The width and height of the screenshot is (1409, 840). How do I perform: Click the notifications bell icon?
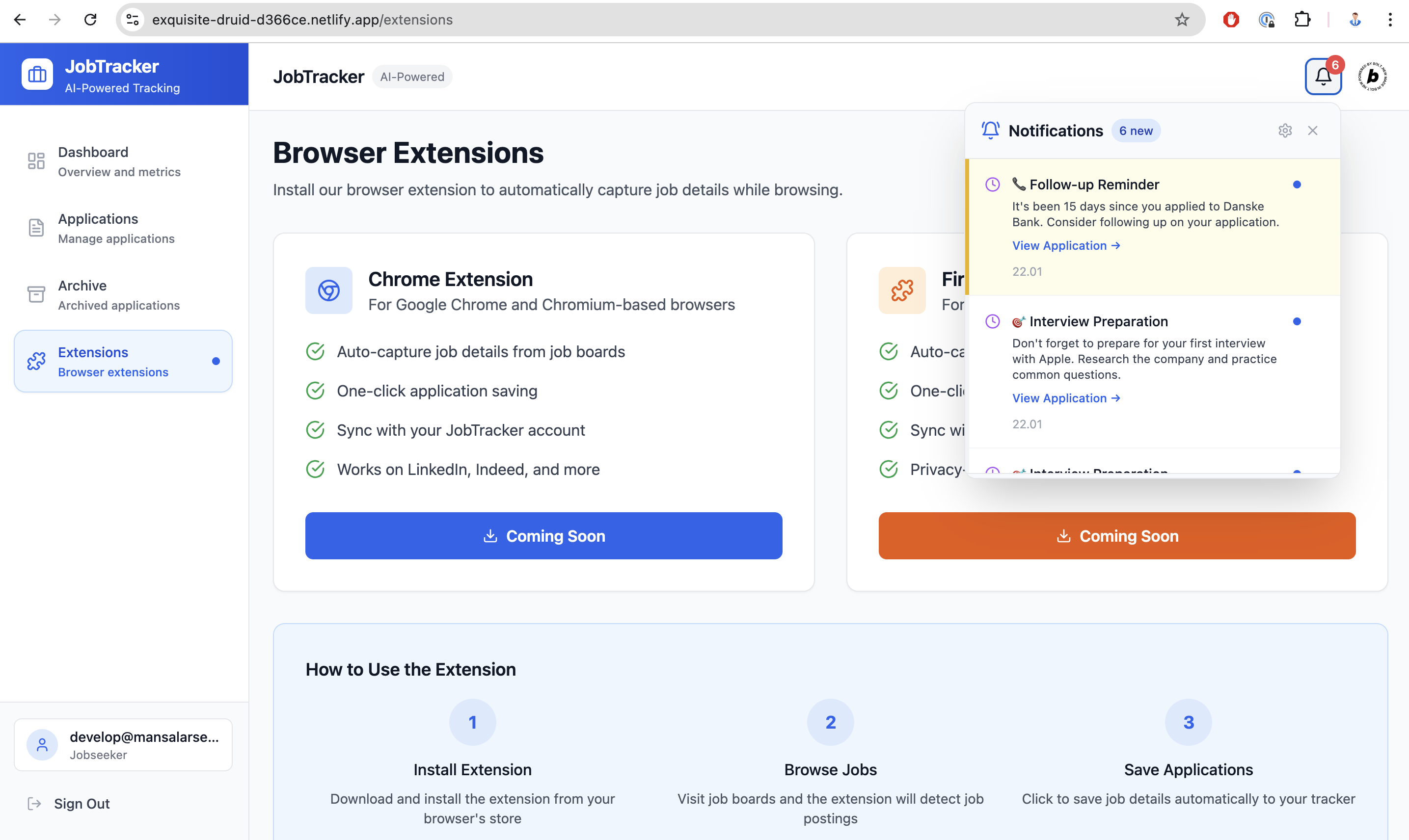[1323, 77]
